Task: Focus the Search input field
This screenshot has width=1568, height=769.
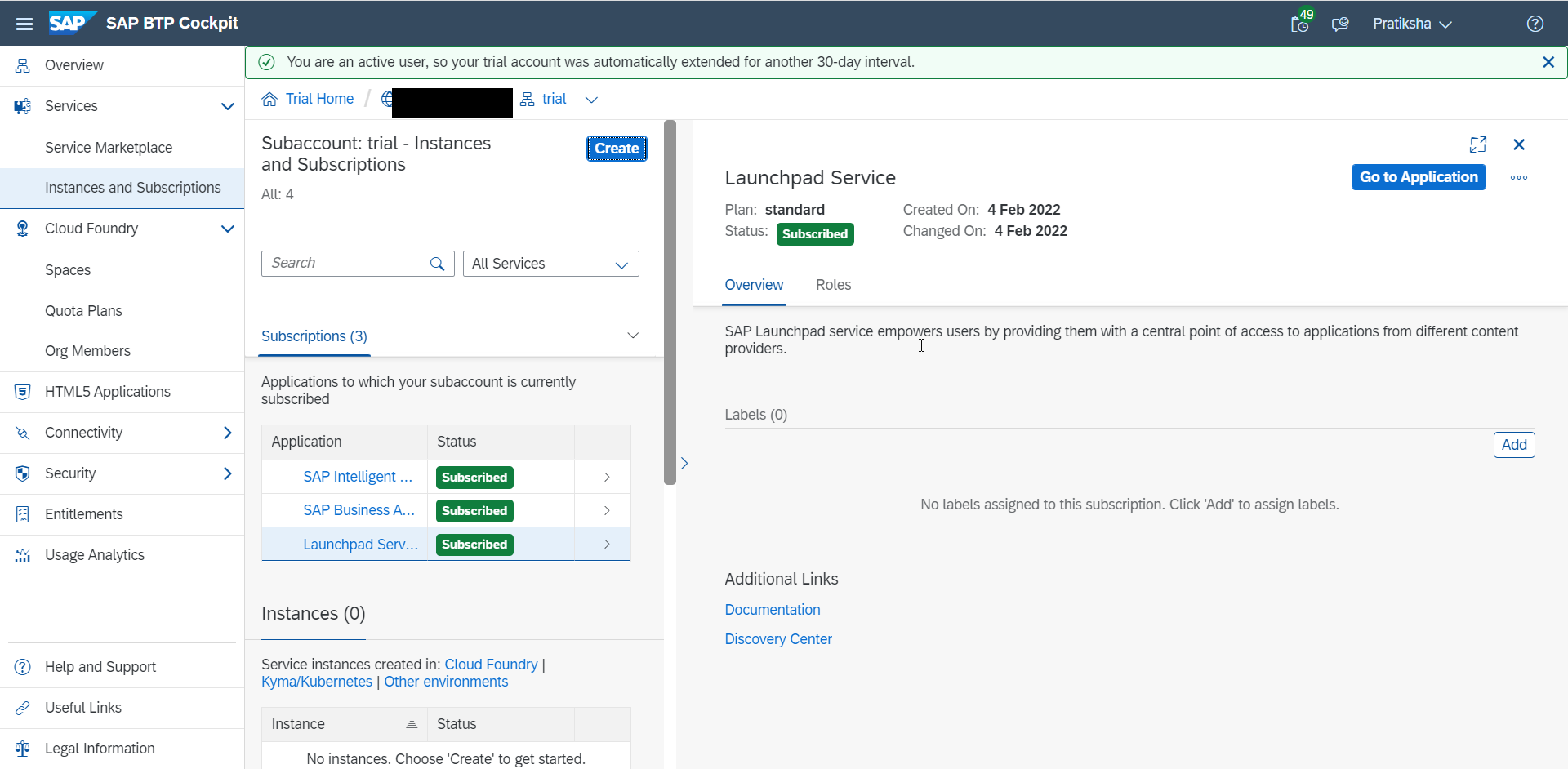Action: pyautogui.click(x=345, y=264)
